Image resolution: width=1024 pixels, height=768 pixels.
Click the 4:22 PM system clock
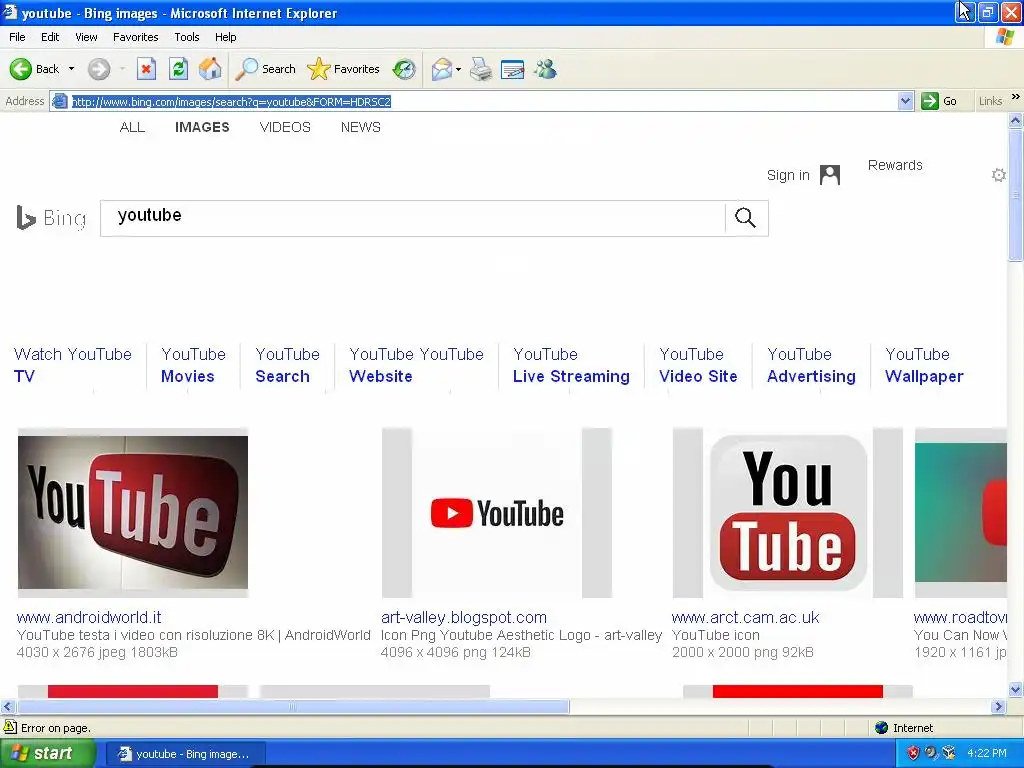pos(987,753)
